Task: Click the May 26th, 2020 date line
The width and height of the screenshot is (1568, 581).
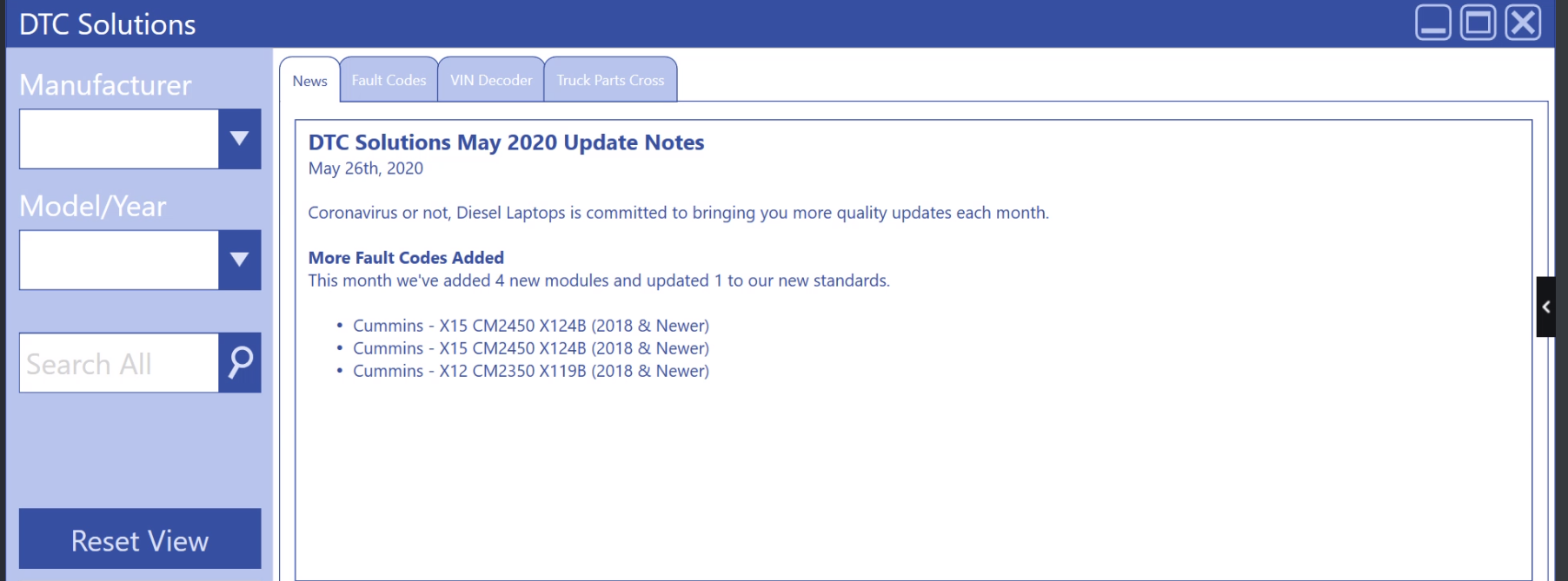Action: point(365,168)
